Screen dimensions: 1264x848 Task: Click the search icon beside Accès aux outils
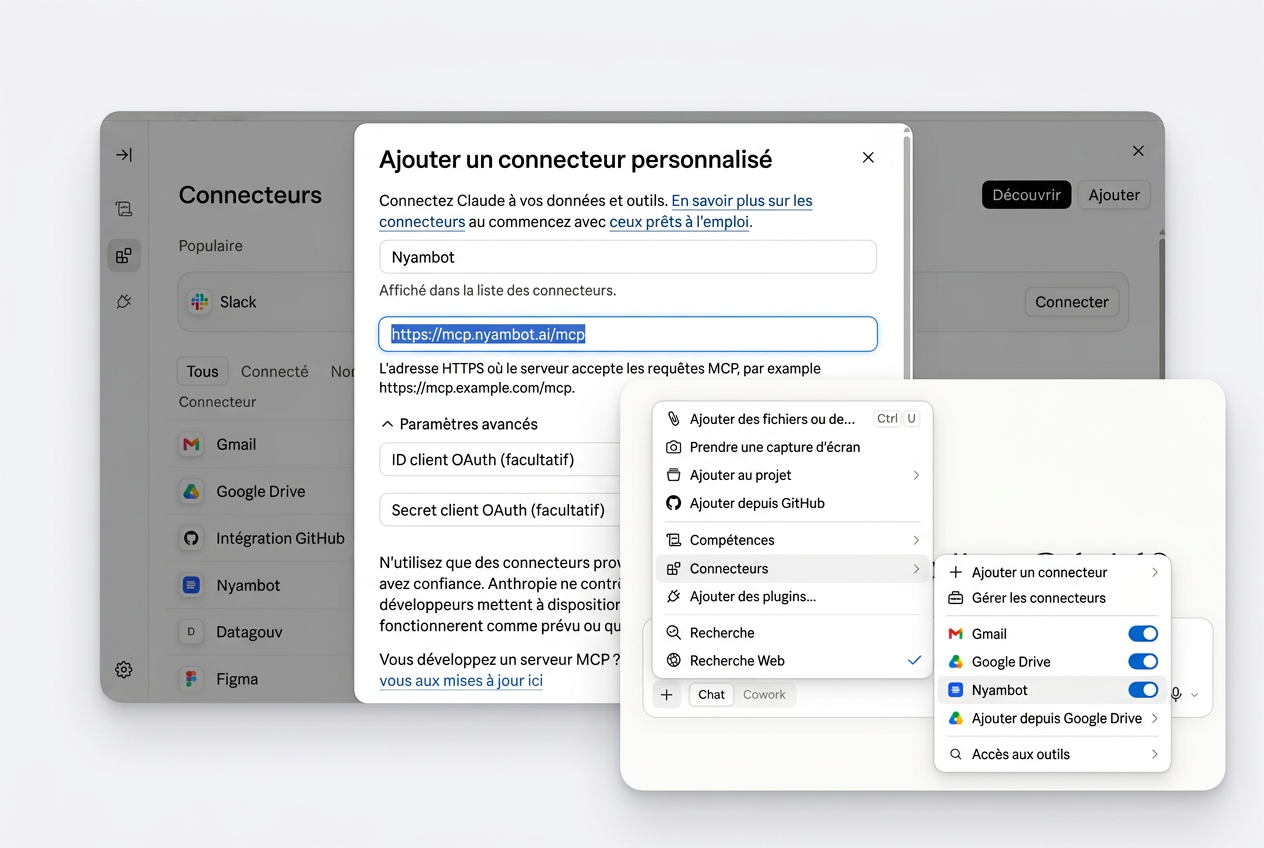[x=956, y=754]
